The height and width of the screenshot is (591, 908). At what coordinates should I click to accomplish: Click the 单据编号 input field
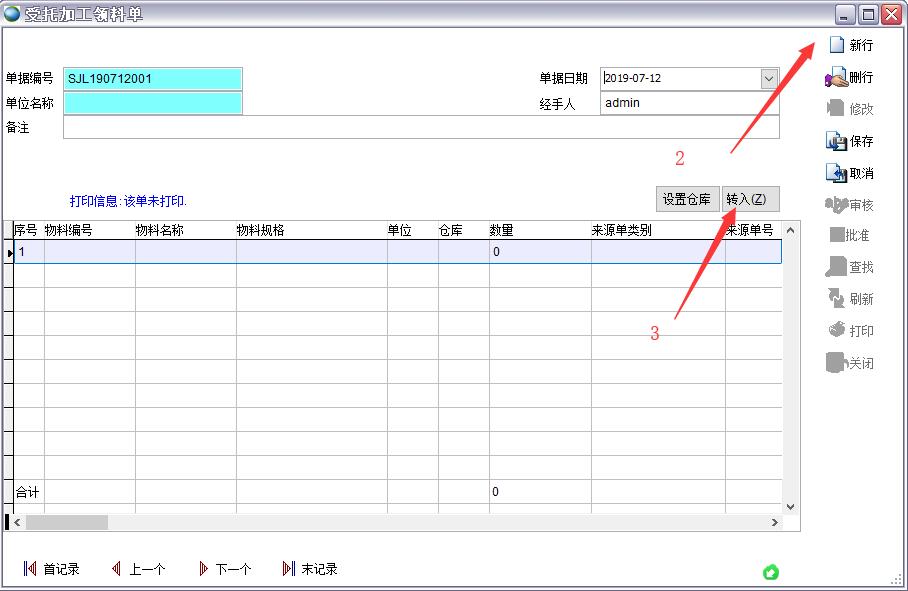point(153,78)
